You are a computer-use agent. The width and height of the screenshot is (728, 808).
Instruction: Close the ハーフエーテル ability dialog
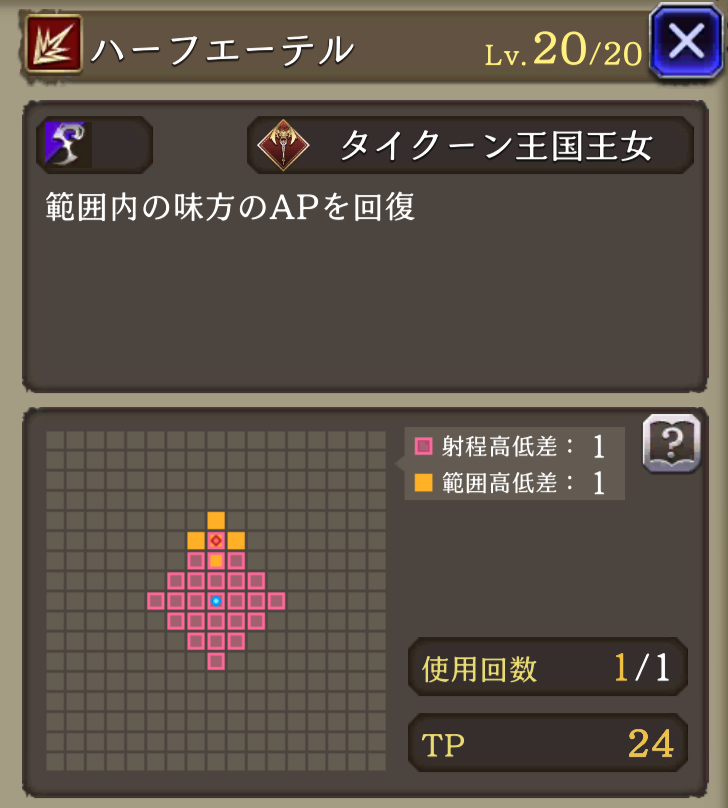coord(686,41)
